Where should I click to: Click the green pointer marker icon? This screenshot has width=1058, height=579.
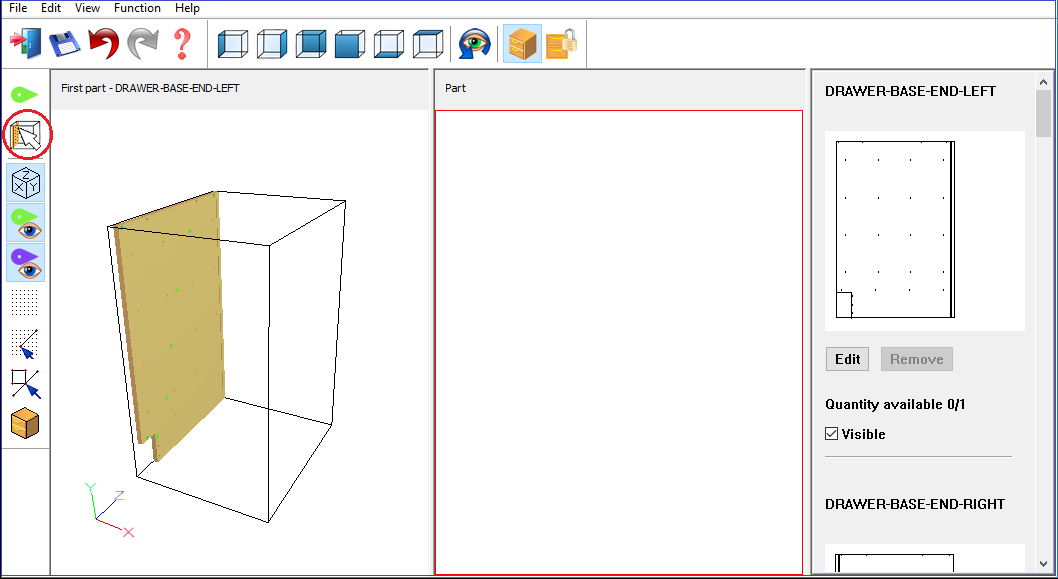pos(25,94)
